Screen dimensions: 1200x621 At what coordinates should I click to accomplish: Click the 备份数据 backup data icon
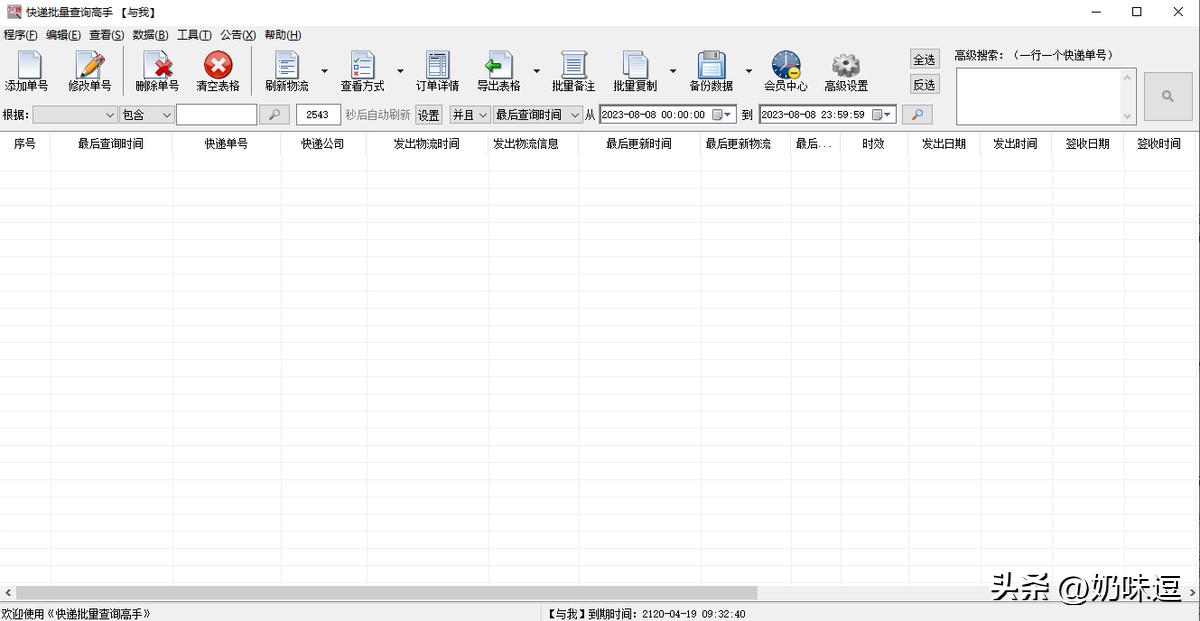click(711, 72)
